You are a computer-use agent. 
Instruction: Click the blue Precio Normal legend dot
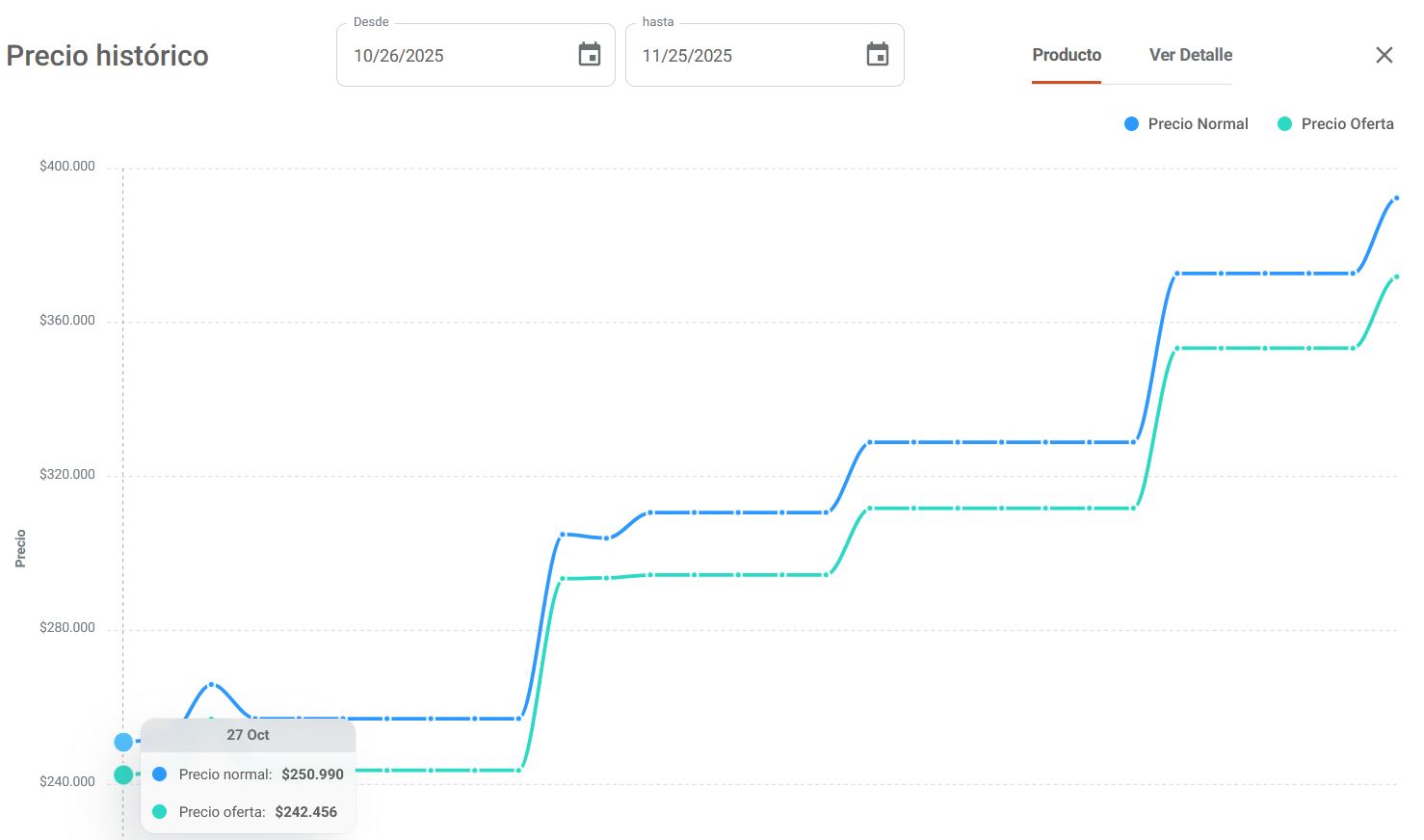(1131, 123)
